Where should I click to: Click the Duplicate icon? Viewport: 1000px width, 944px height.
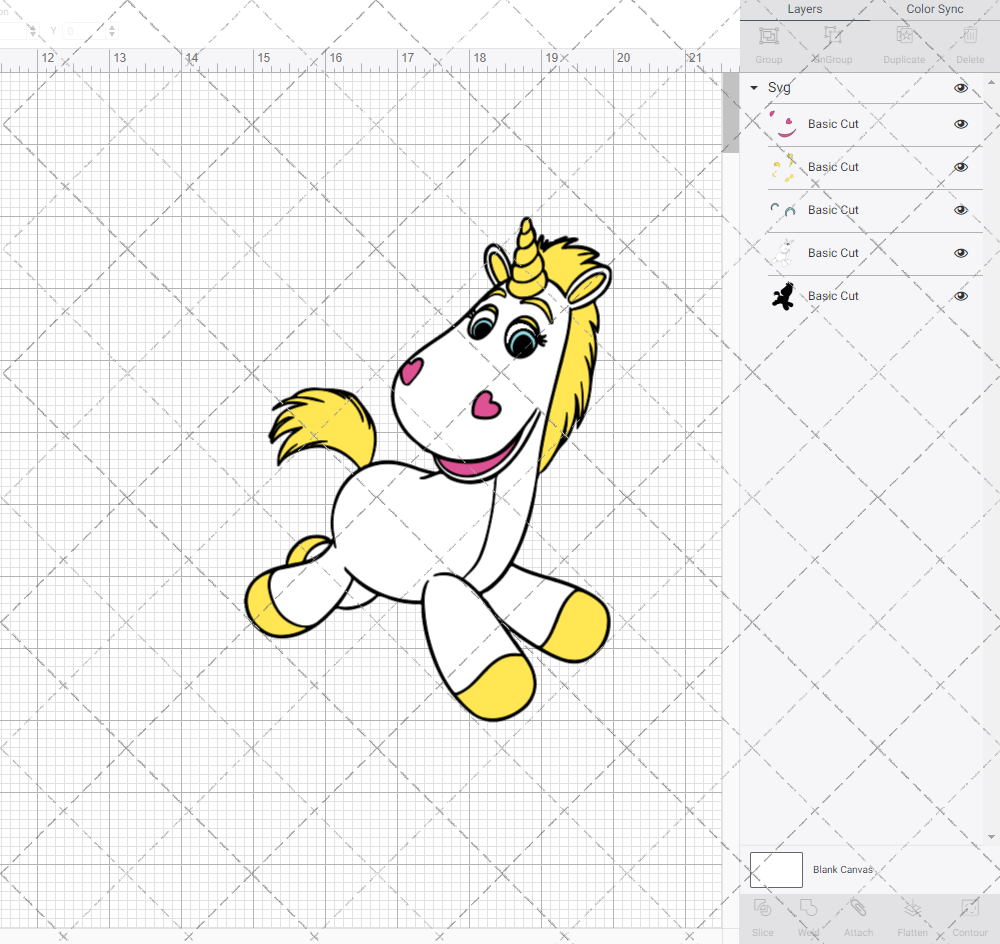click(x=904, y=36)
